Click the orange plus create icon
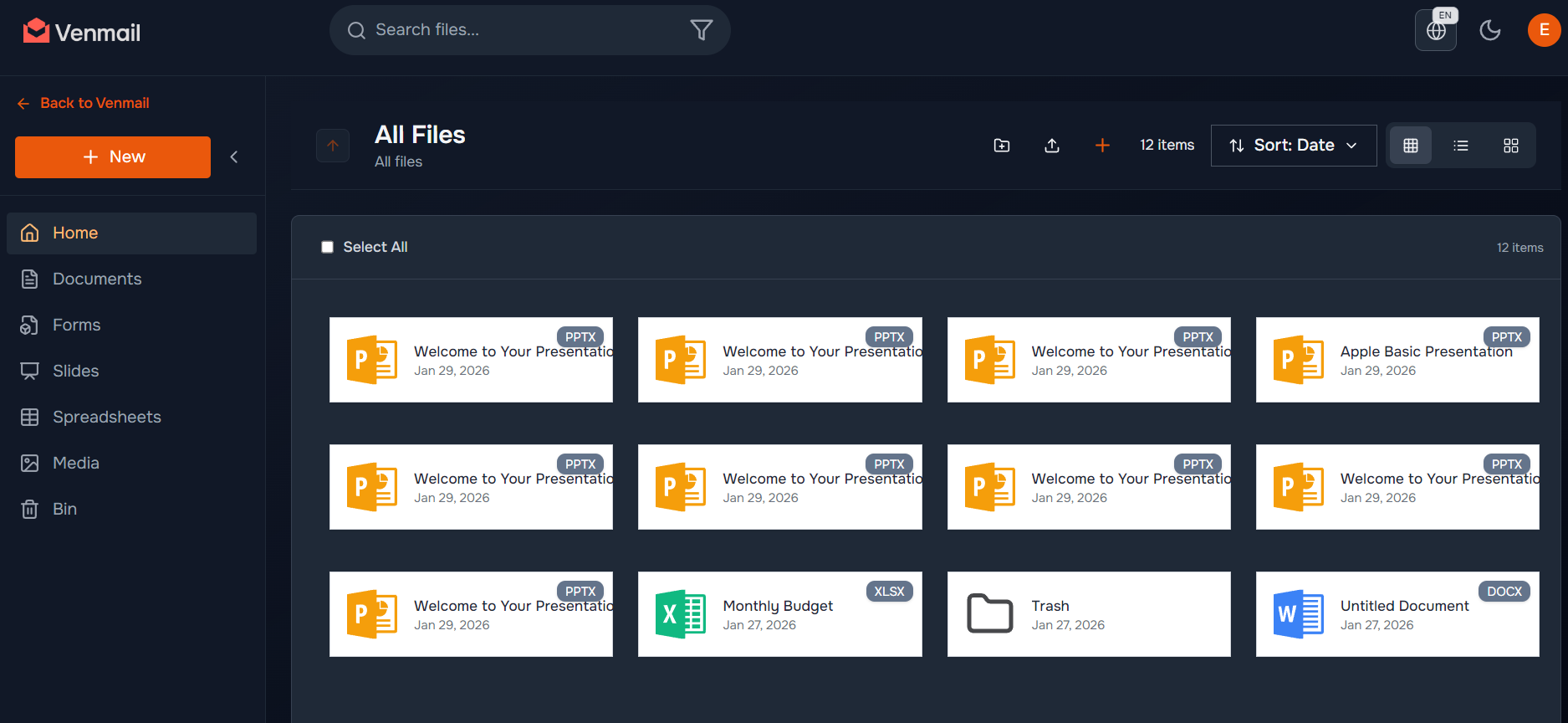The height and width of the screenshot is (723, 1568). [x=1102, y=146]
